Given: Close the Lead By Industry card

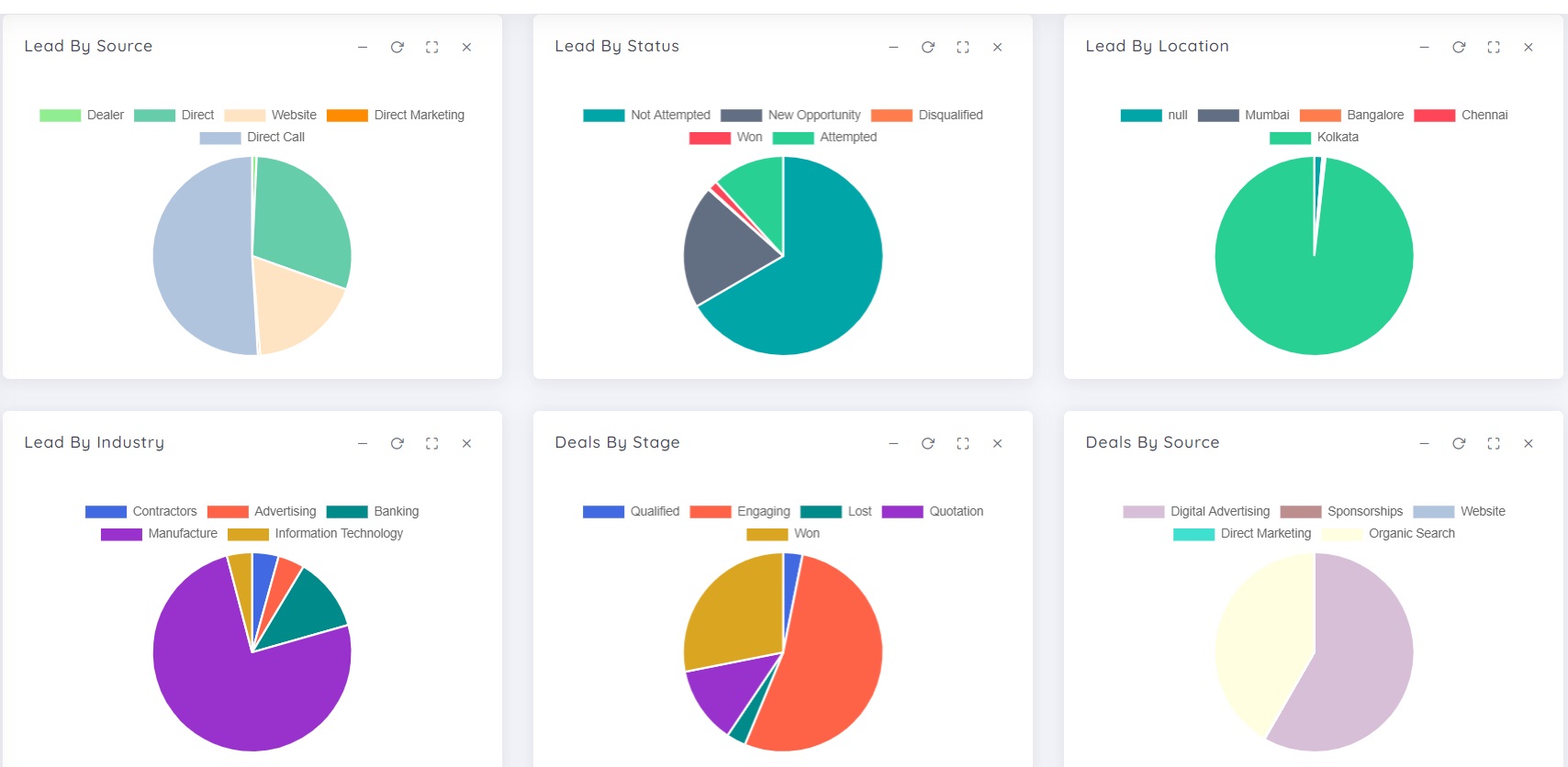Looking at the screenshot, I should pyautogui.click(x=466, y=443).
